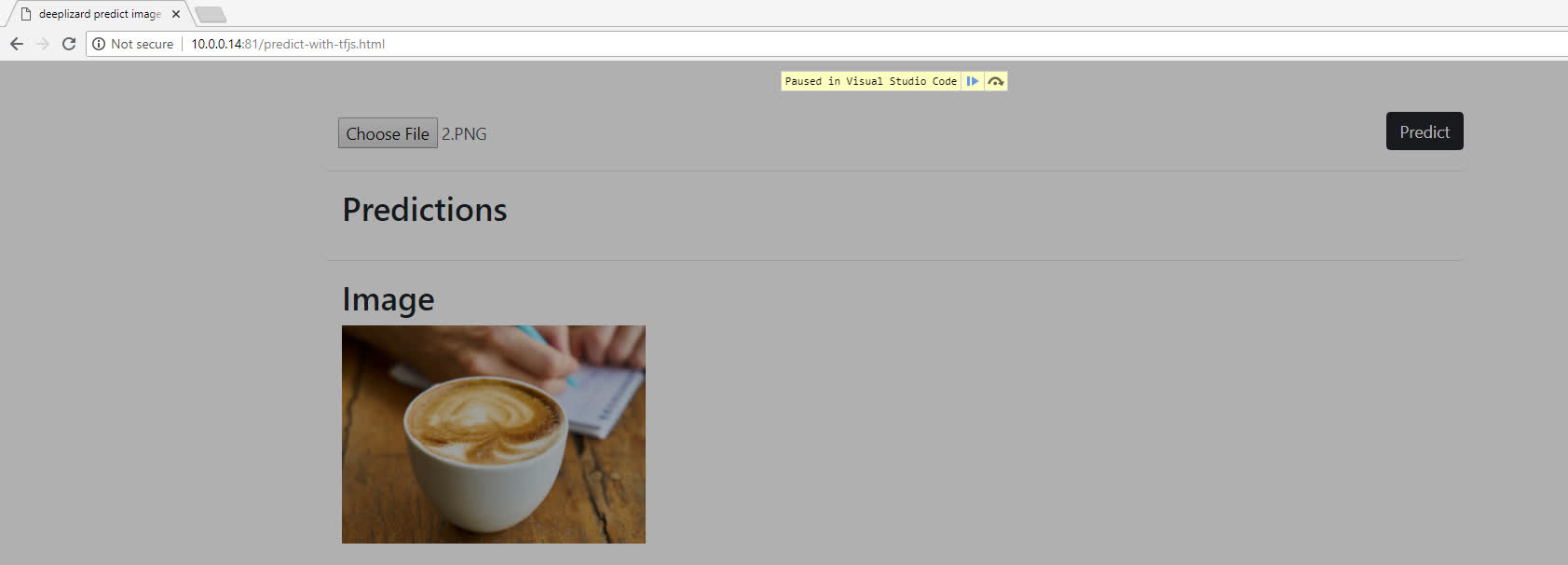Image resolution: width=1568 pixels, height=565 pixels.
Task: Click the selected coffee cup image
Action: 494,434
